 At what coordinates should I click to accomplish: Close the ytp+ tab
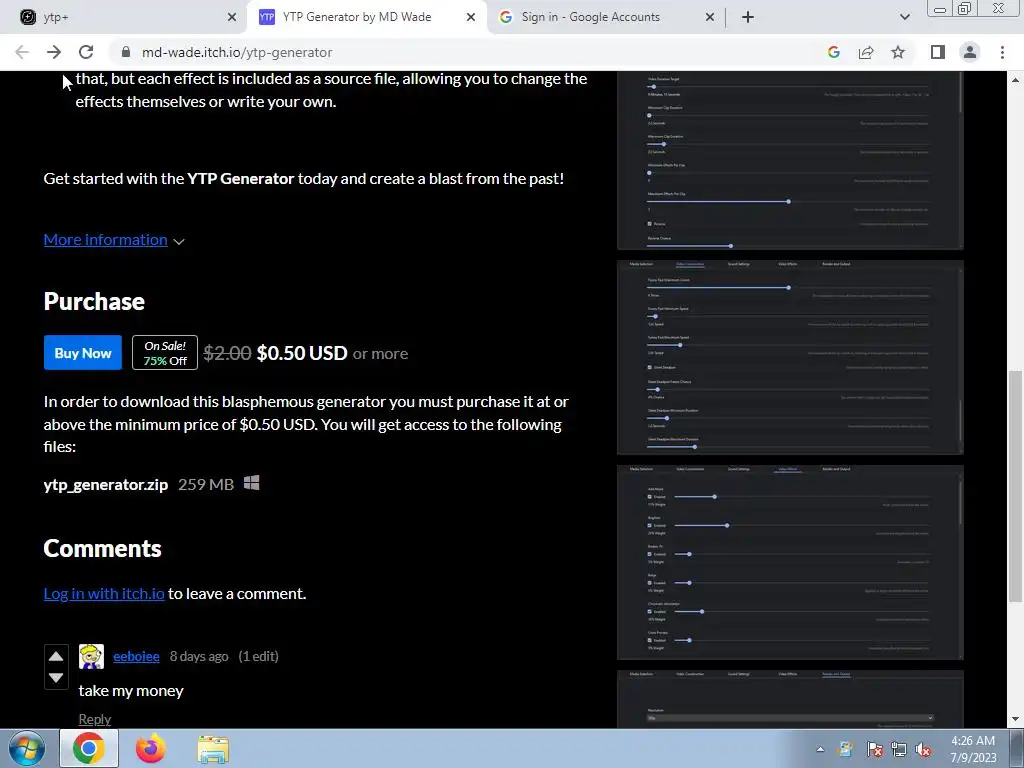(x=232, y=18)
